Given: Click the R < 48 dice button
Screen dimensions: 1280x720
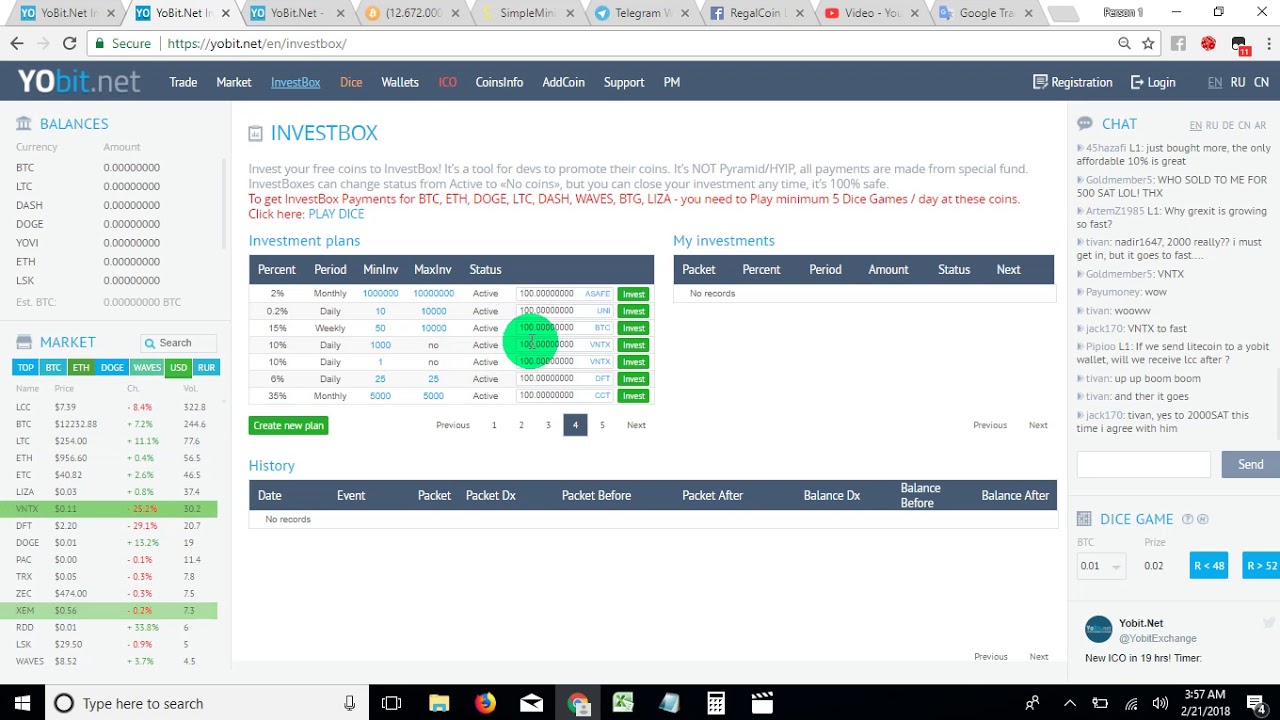Looking at the screenshot, I should pyautogui.click(x=1209, y=565).
